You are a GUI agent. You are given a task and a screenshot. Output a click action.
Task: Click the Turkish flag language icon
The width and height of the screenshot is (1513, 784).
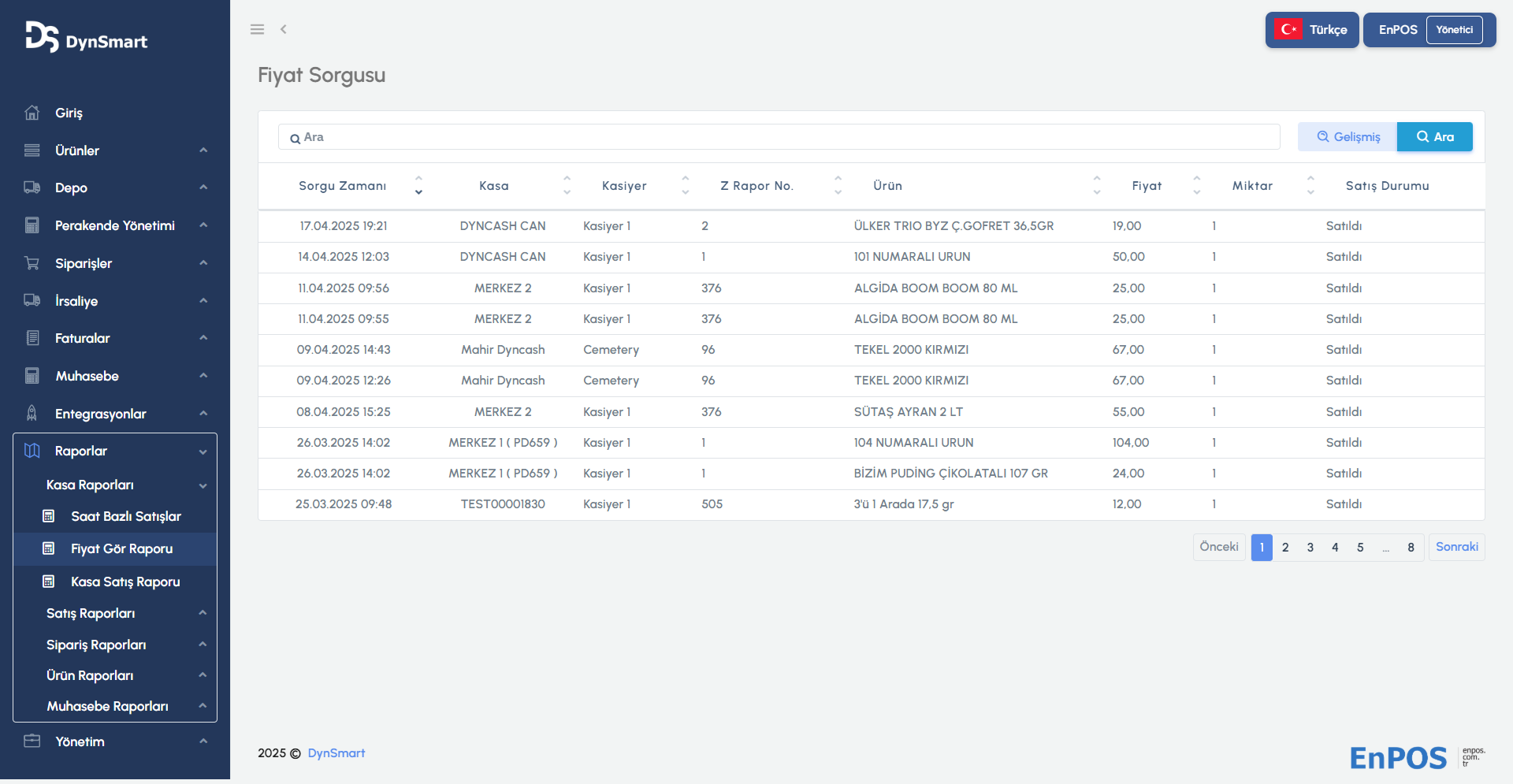[x=1288, y=30]
